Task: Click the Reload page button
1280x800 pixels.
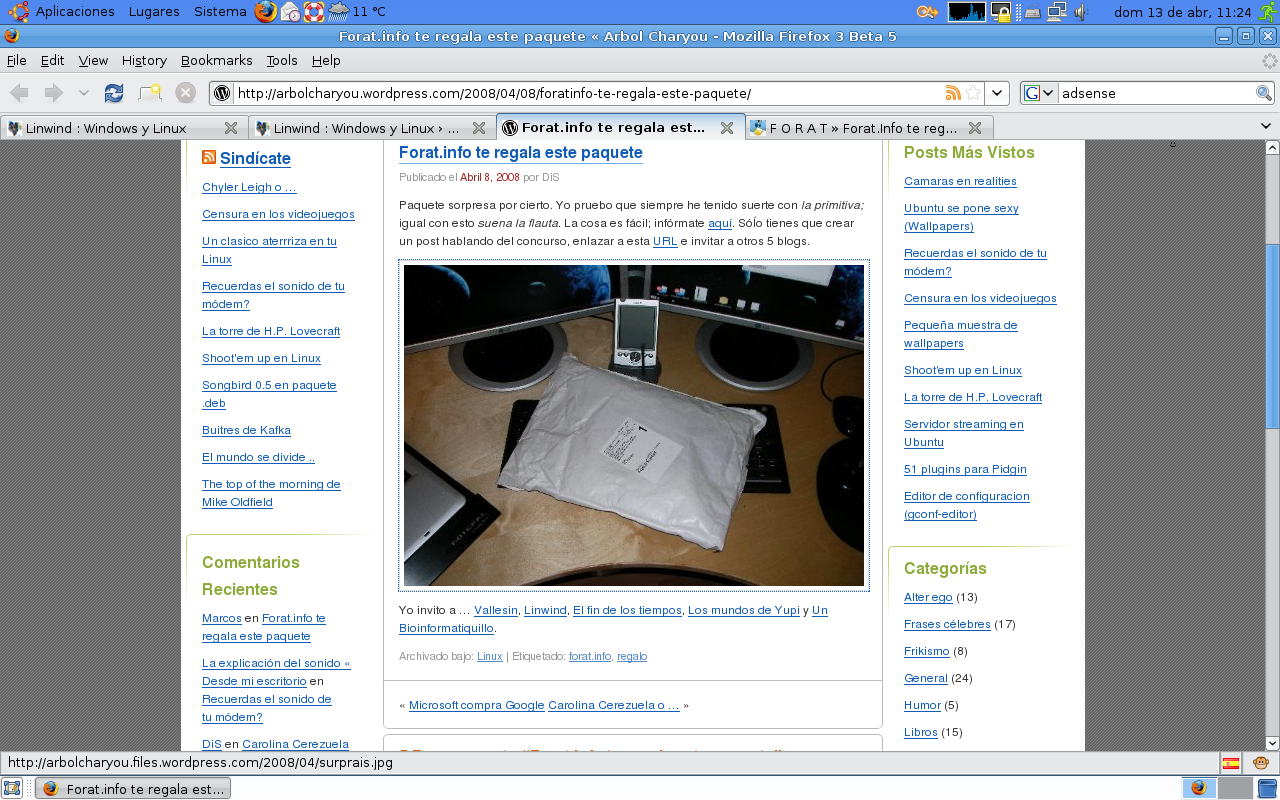Action: click(x=114, y=93)
